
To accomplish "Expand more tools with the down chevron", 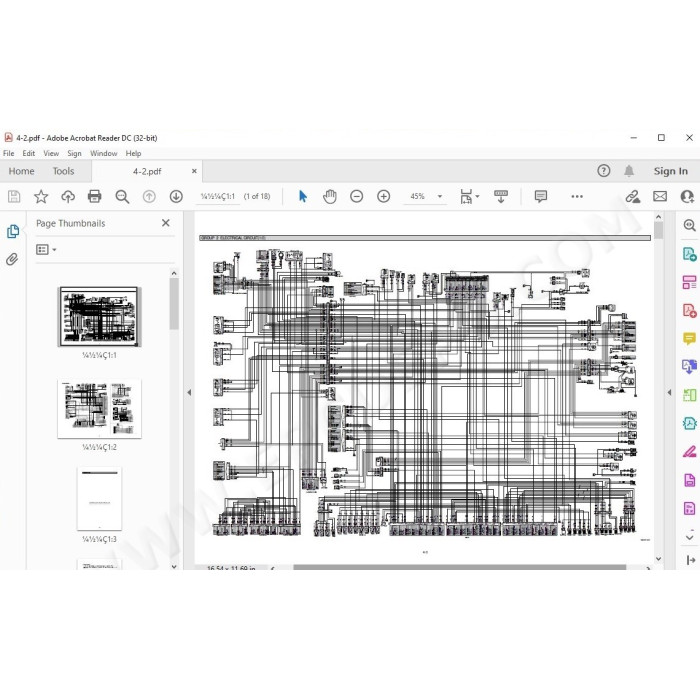I will [689, 537].
